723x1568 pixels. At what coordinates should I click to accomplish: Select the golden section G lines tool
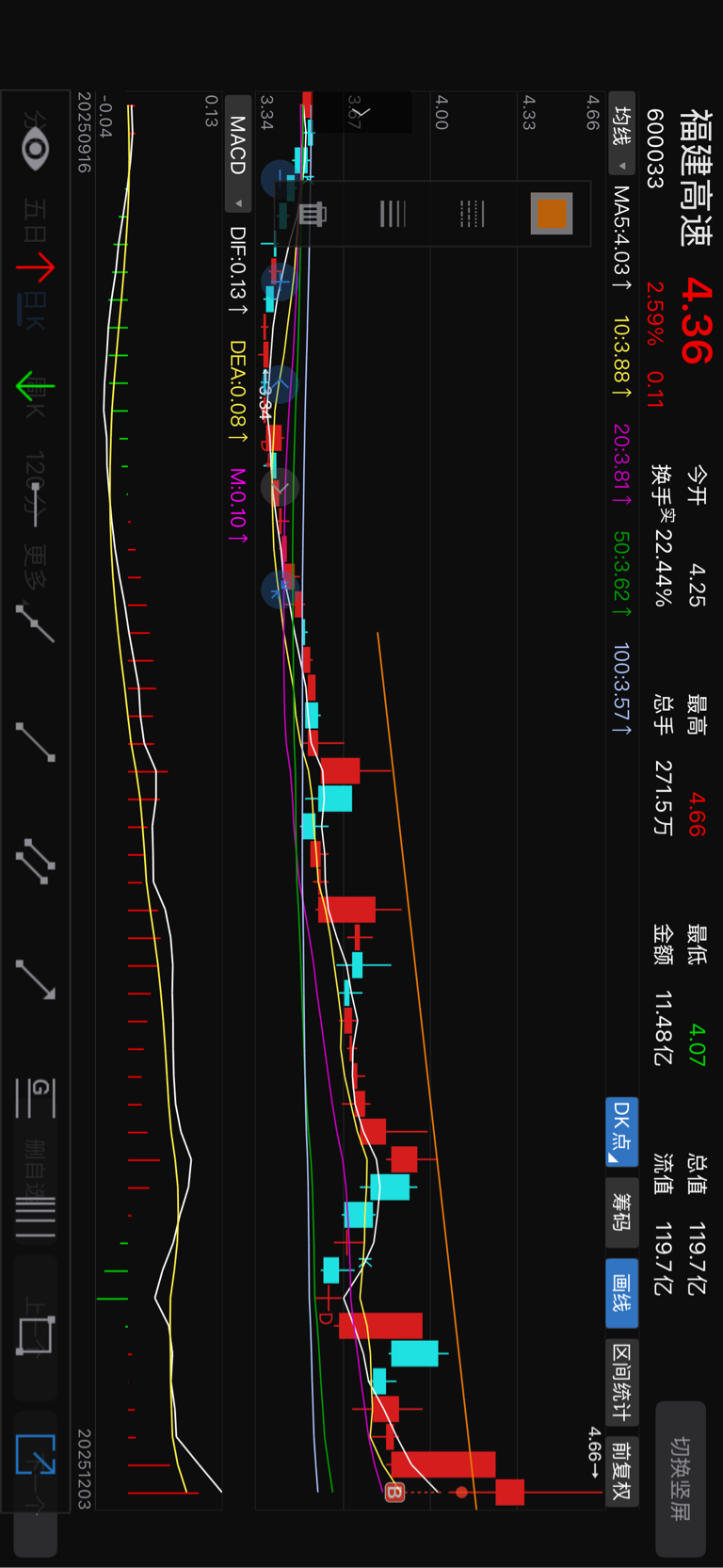35,1098
